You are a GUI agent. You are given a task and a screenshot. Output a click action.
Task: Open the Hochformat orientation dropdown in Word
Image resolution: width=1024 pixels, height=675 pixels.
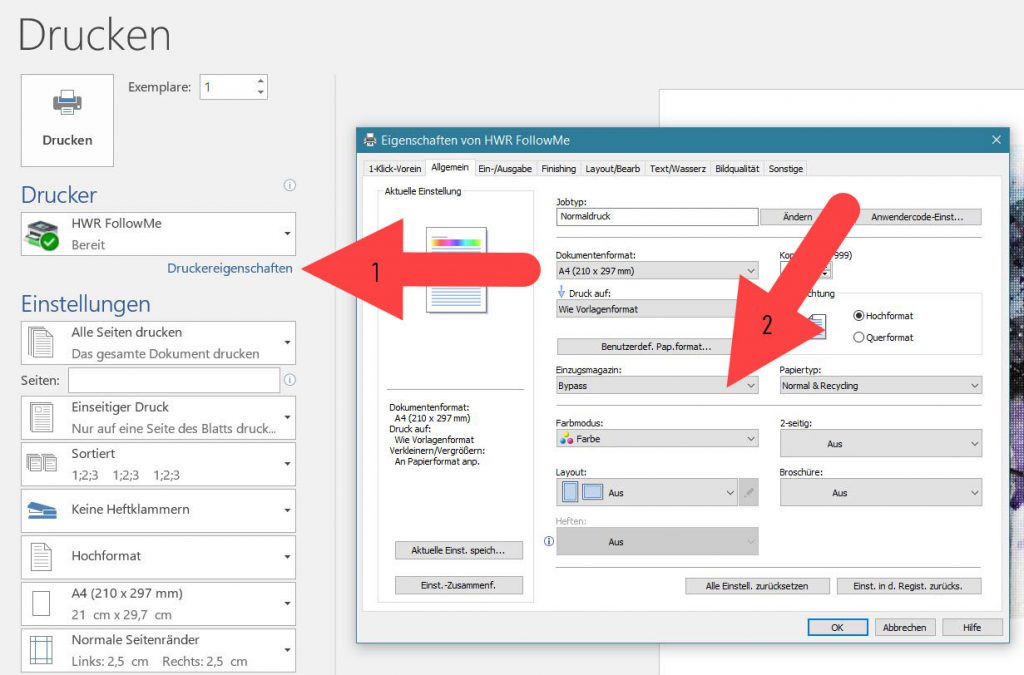(x=158, y=557)
